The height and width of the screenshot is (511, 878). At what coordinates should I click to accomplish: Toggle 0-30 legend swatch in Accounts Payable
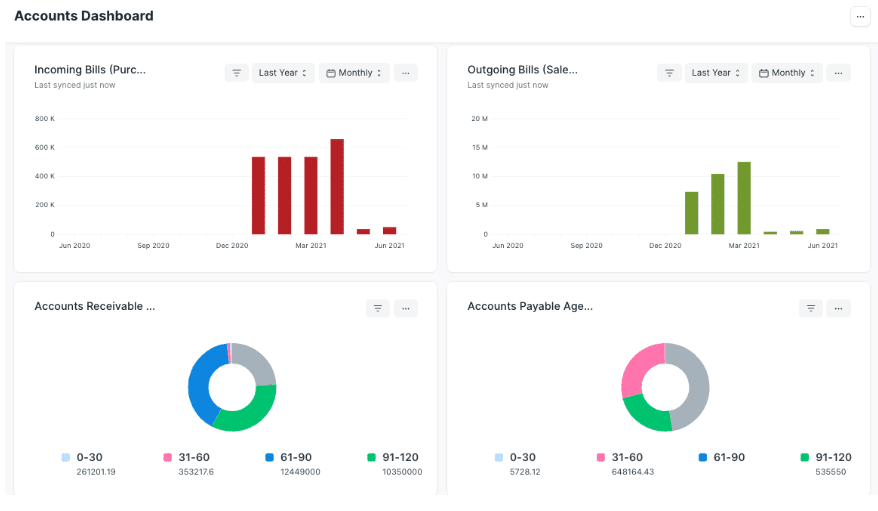pyautogui.click(x=499, y=457)
